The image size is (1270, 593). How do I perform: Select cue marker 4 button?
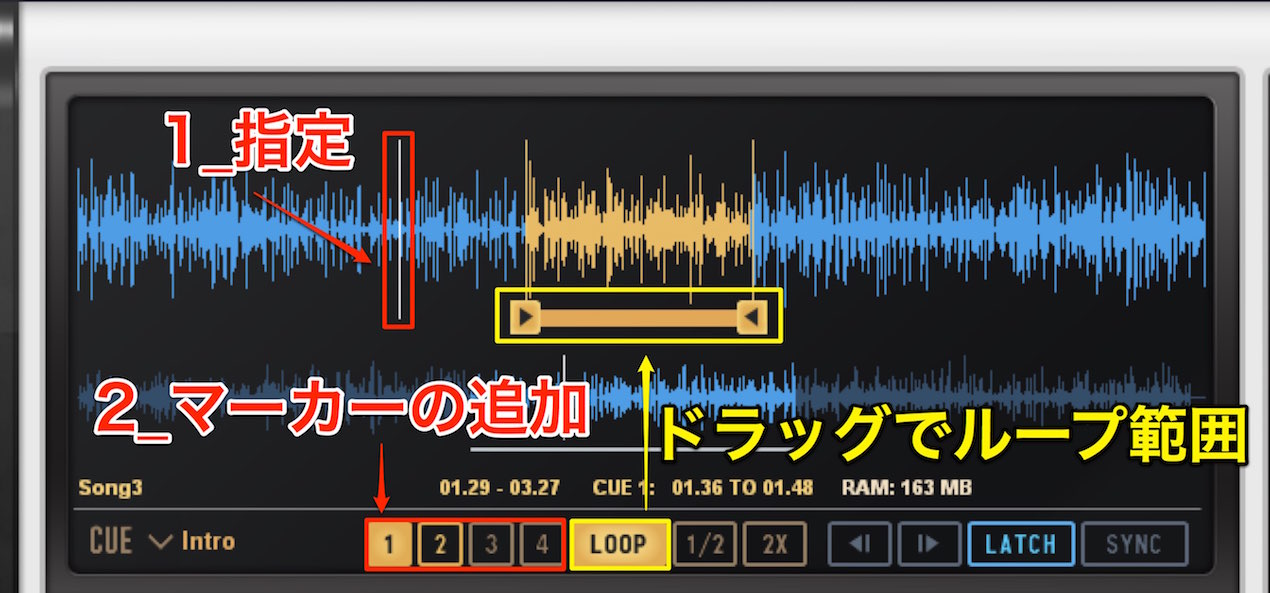[541, 545]
